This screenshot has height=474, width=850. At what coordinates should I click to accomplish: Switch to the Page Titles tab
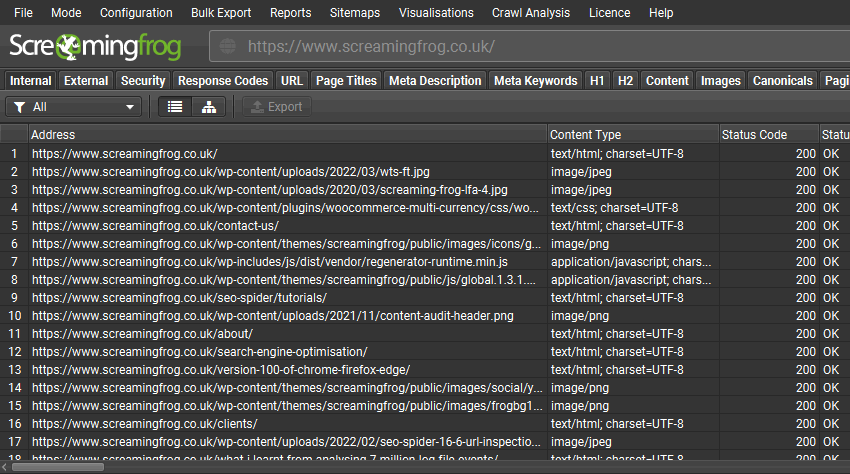tap(346, 81)
